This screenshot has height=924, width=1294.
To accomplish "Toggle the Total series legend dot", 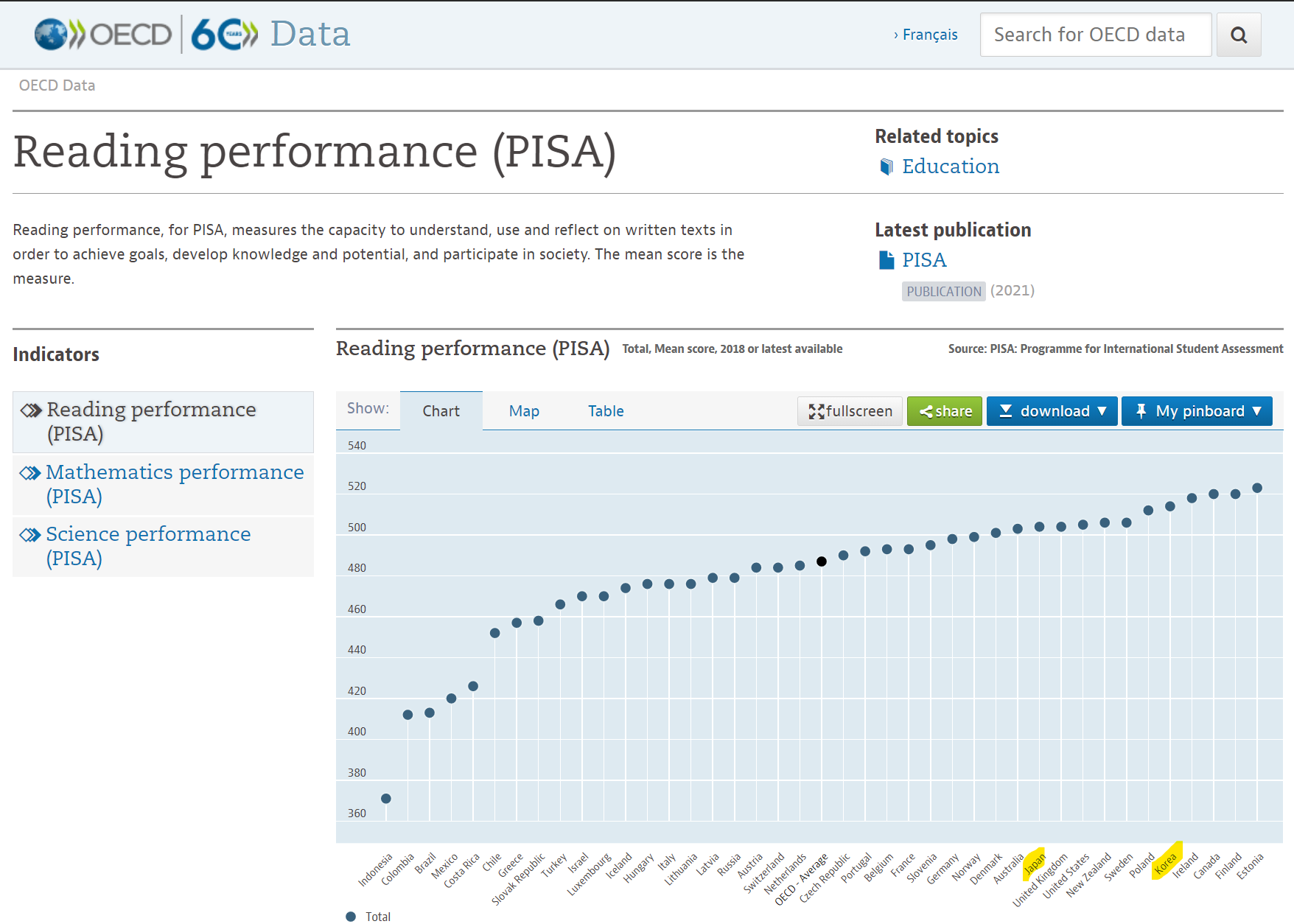I will pos(351,916).
